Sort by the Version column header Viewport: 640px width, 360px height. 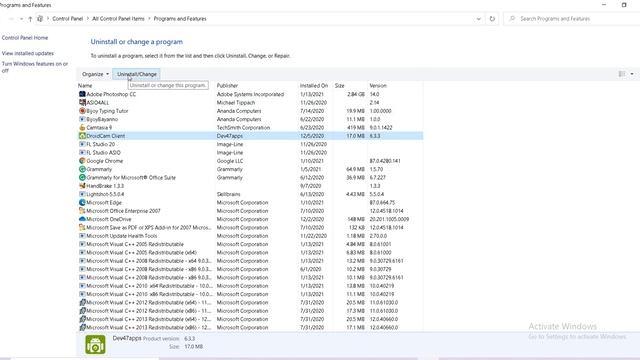click(x=378, y=86)
